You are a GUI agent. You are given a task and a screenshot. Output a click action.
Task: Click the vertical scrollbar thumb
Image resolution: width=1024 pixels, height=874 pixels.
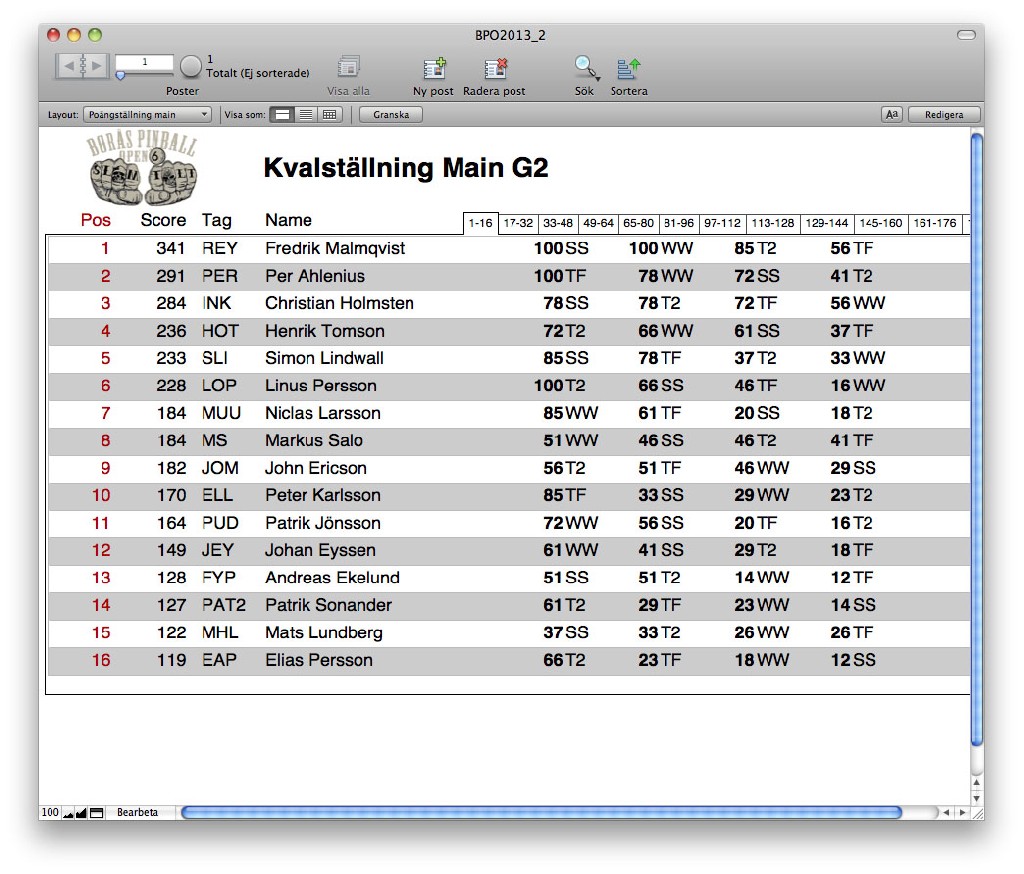(977, 439)
